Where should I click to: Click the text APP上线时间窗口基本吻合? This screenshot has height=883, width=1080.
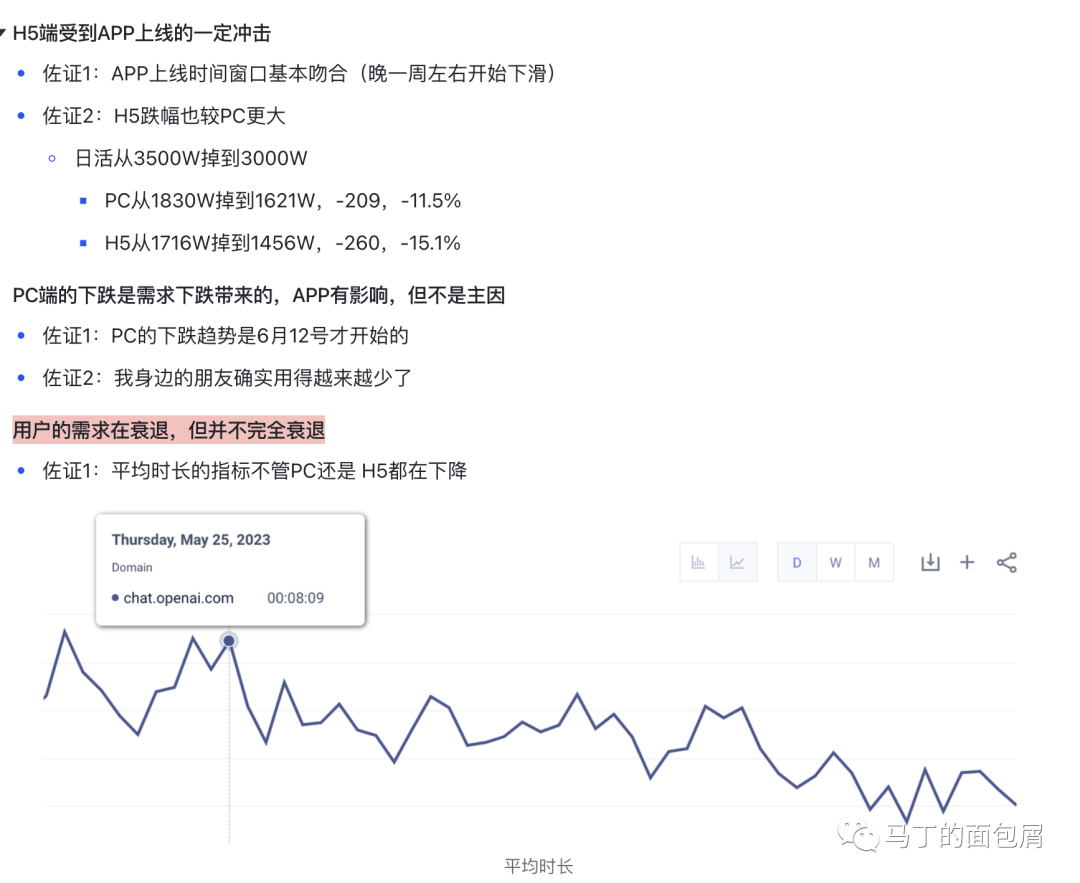point(229,74)
